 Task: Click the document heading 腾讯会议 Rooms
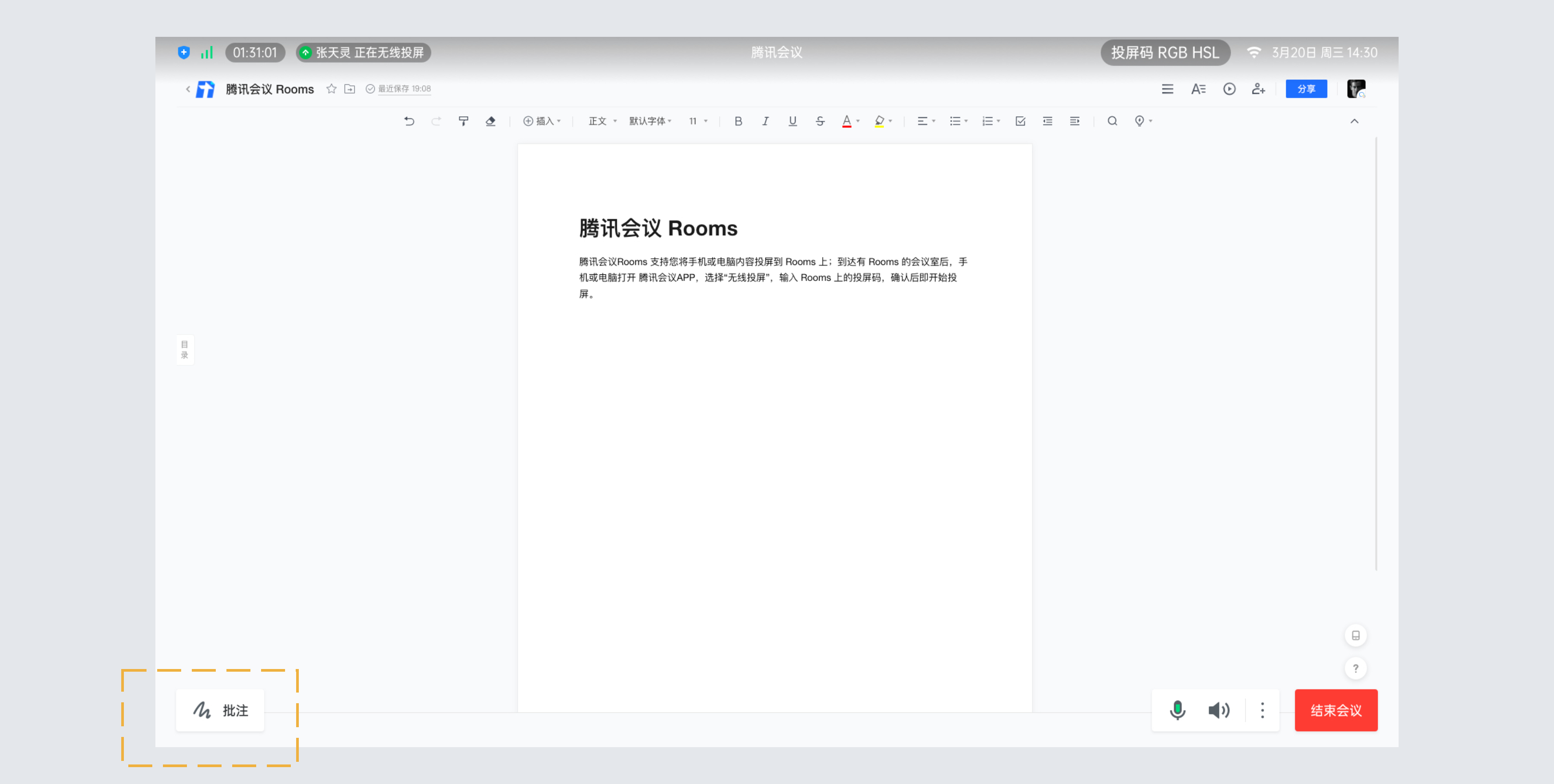point(658,229)
